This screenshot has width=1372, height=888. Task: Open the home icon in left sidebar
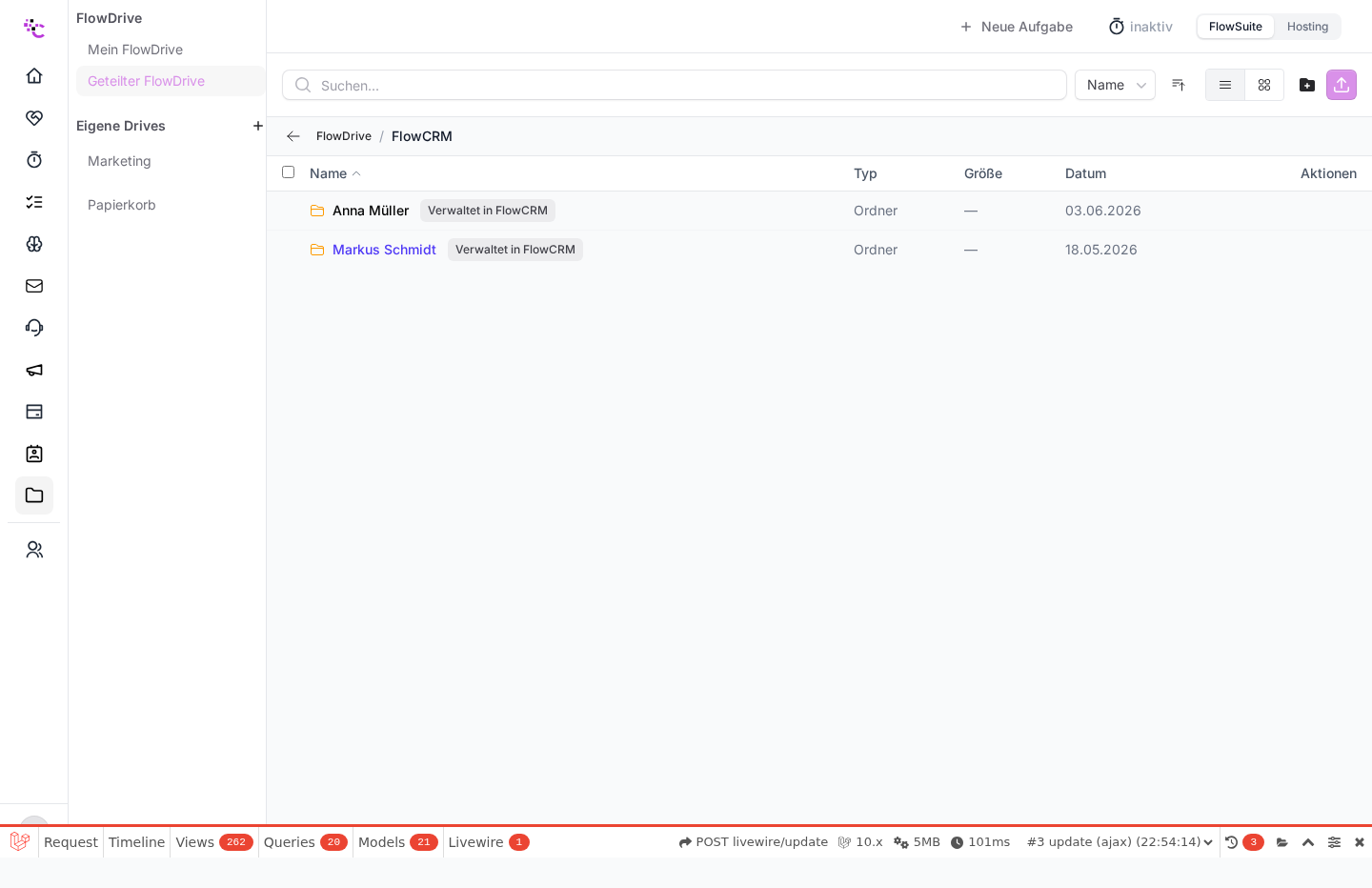tap(34, 76)
